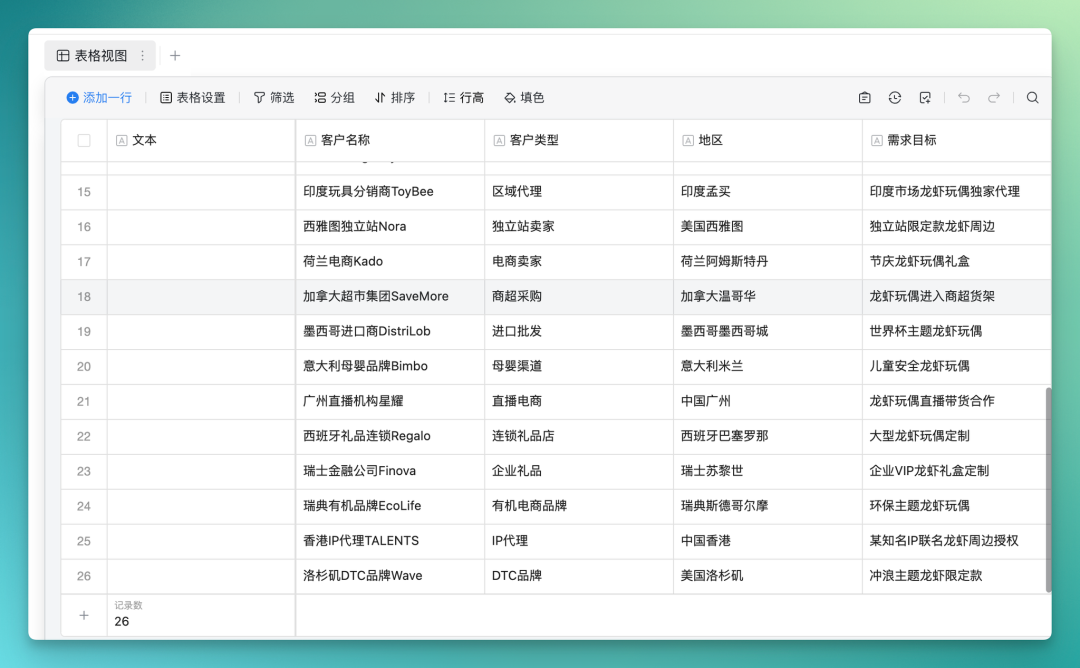Click the 记录数 26 summary cell

[x=201, y=615]
